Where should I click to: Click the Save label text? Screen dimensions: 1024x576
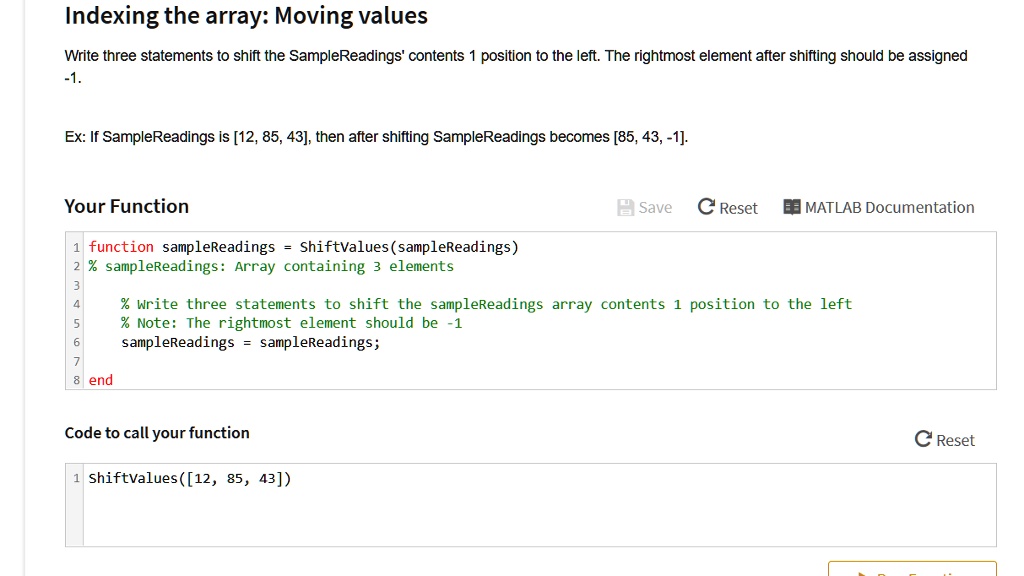pos(655,208)
